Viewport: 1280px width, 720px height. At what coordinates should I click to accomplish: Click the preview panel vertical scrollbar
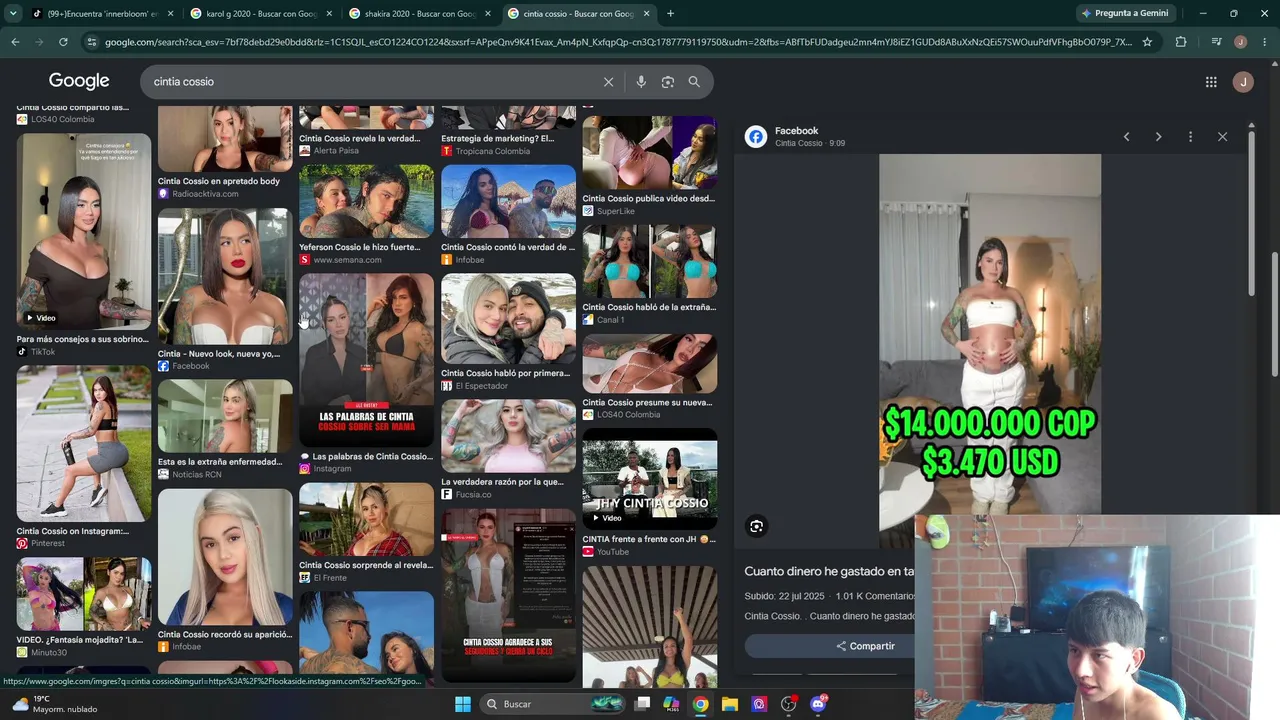click(1250, 213)
